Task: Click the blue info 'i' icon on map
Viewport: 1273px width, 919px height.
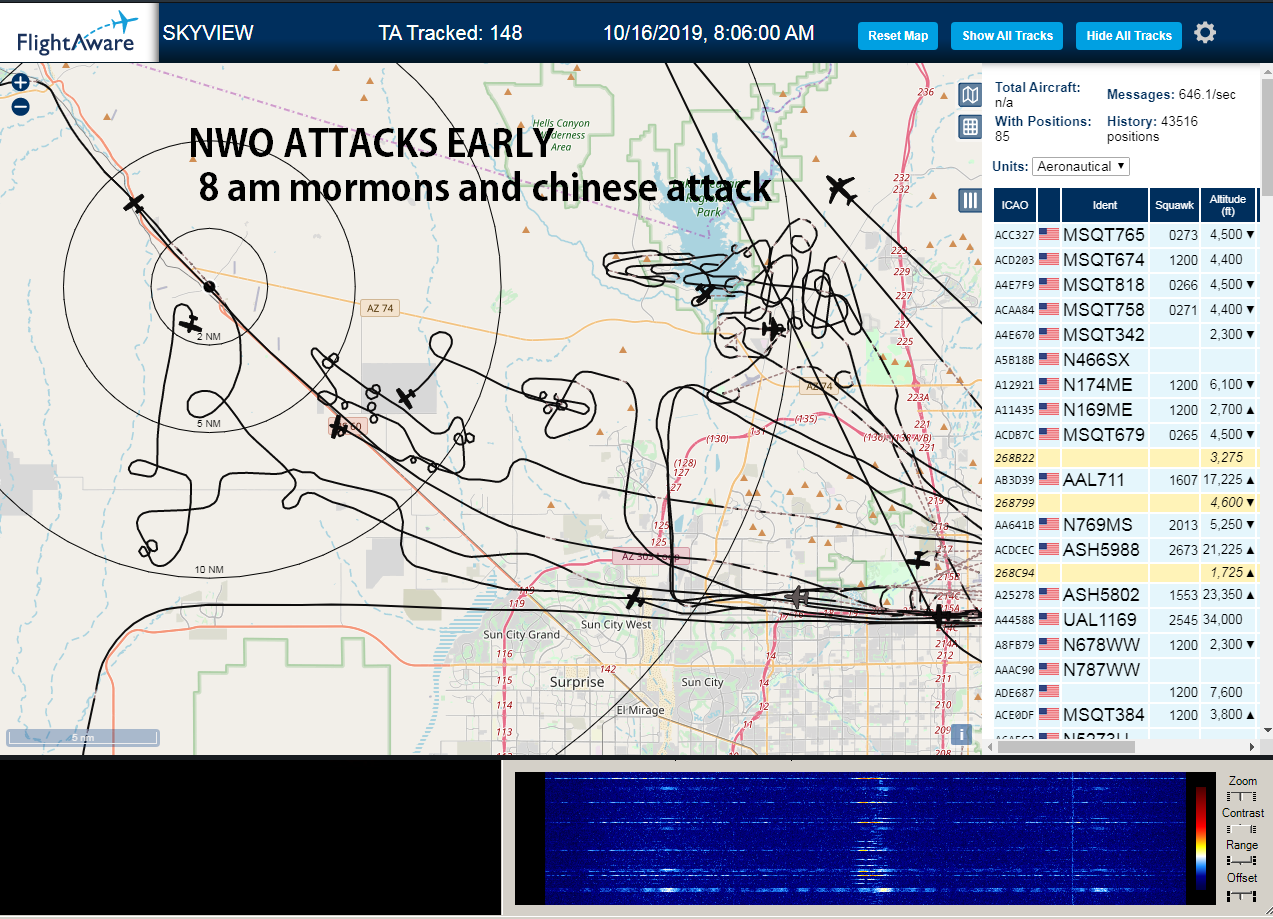Action: [x=961, y=734]
